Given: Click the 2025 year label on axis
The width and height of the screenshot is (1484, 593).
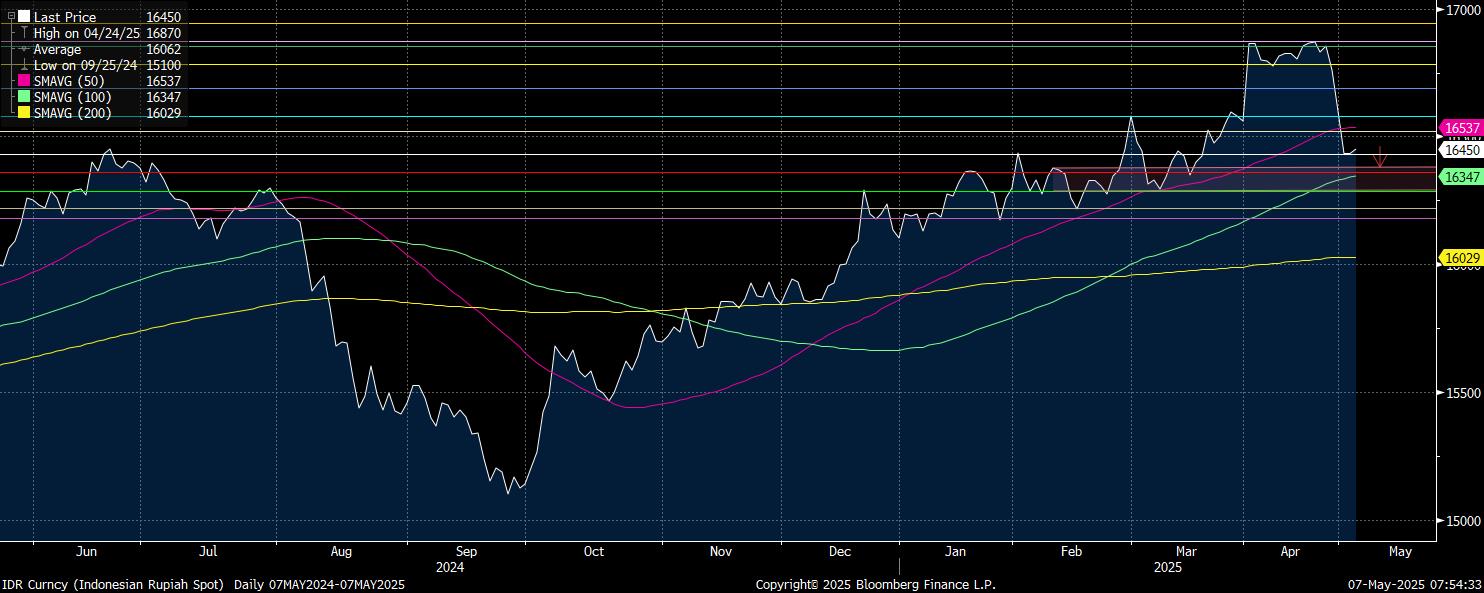Looking at the screenshot, I should 1167,566.
